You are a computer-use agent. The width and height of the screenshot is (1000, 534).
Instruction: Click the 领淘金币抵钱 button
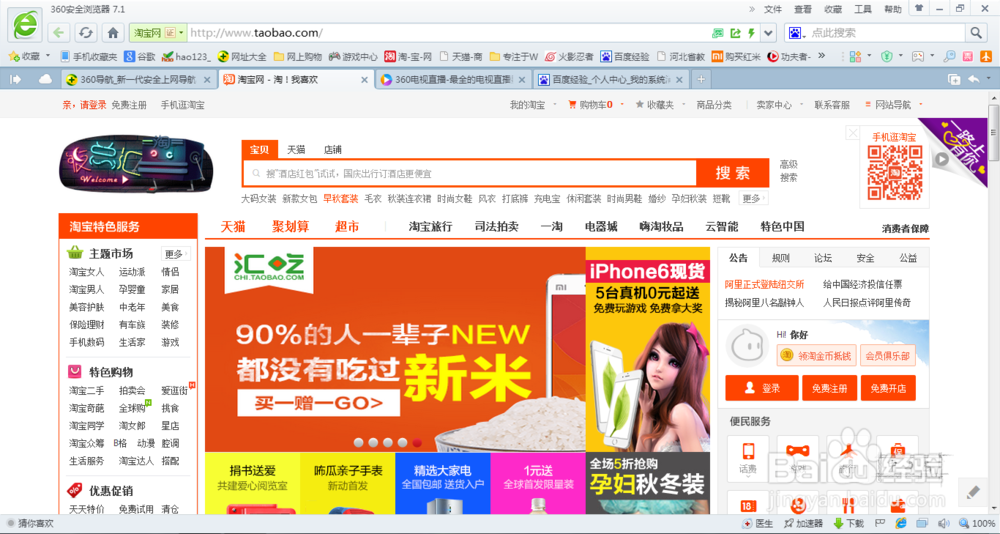coord(816,355)
